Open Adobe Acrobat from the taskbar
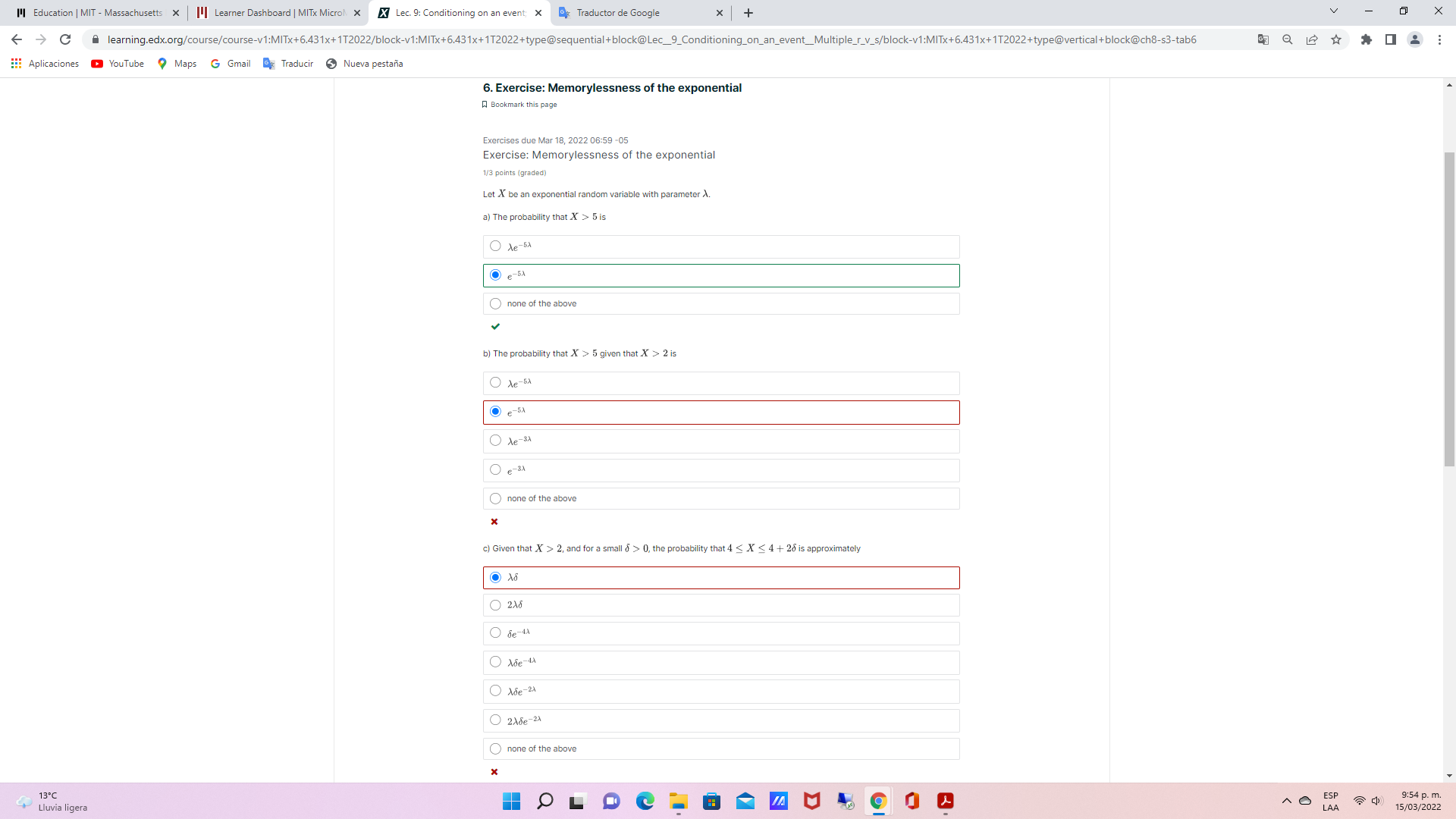1456x819 pixels. coord(945,801)
